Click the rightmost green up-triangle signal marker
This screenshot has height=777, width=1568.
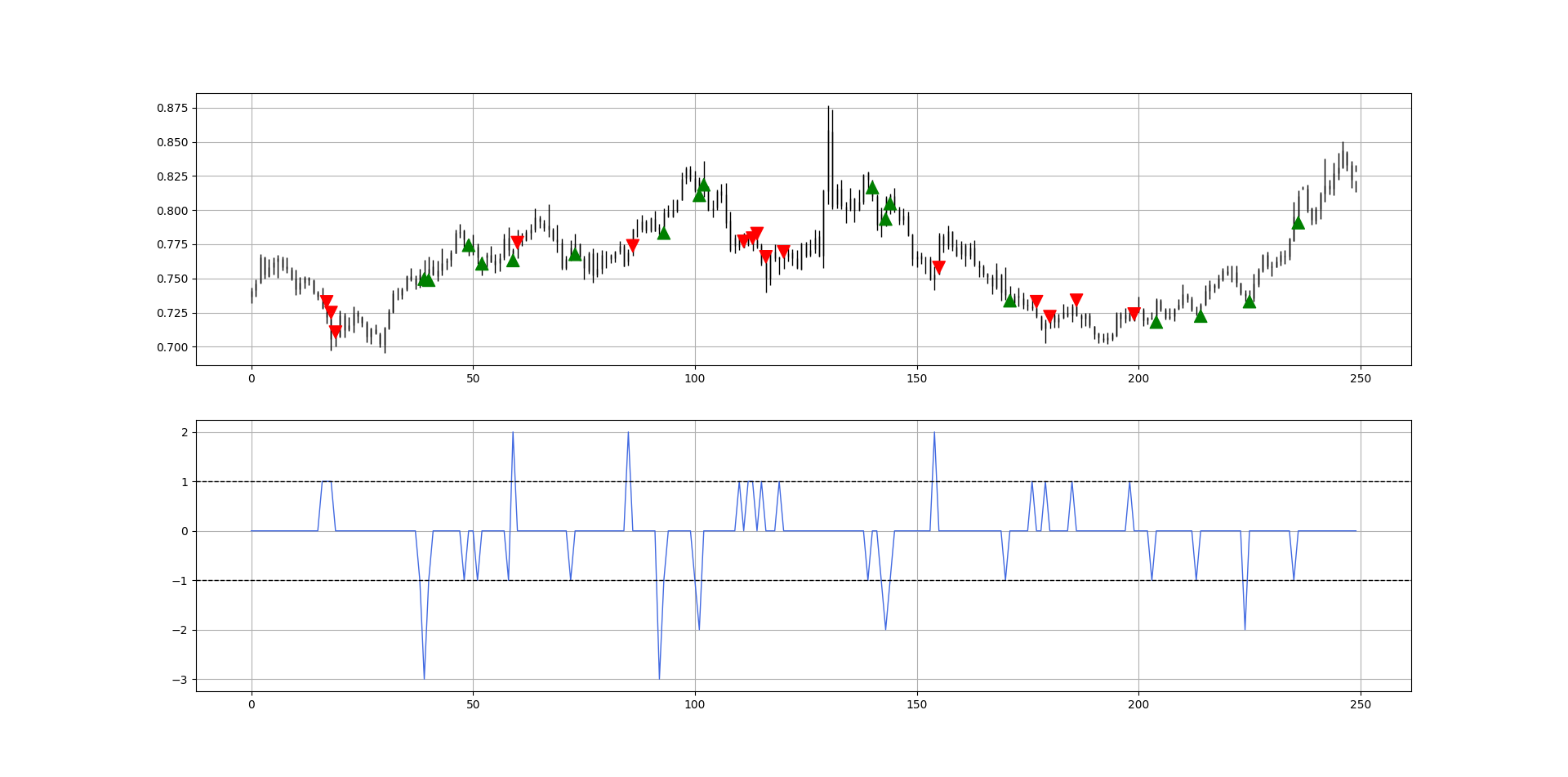[x=1298, y=223]
